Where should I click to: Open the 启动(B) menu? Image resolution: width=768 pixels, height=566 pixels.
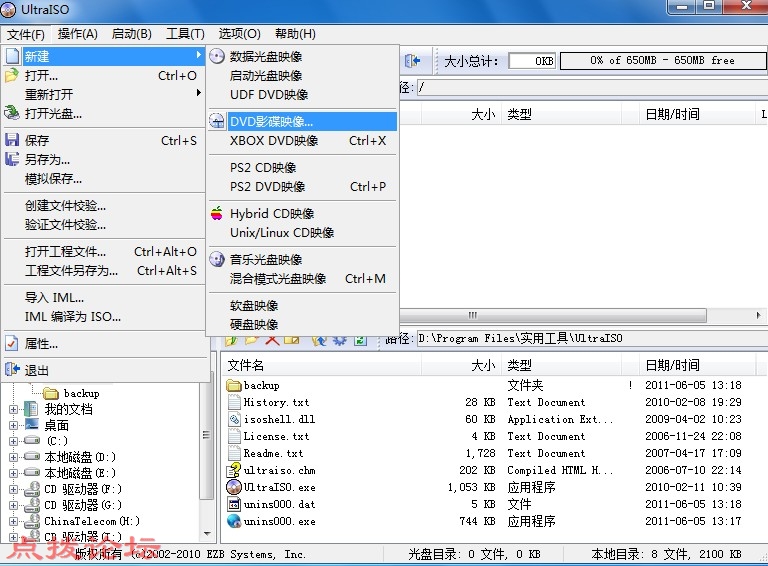coord(131,34)
